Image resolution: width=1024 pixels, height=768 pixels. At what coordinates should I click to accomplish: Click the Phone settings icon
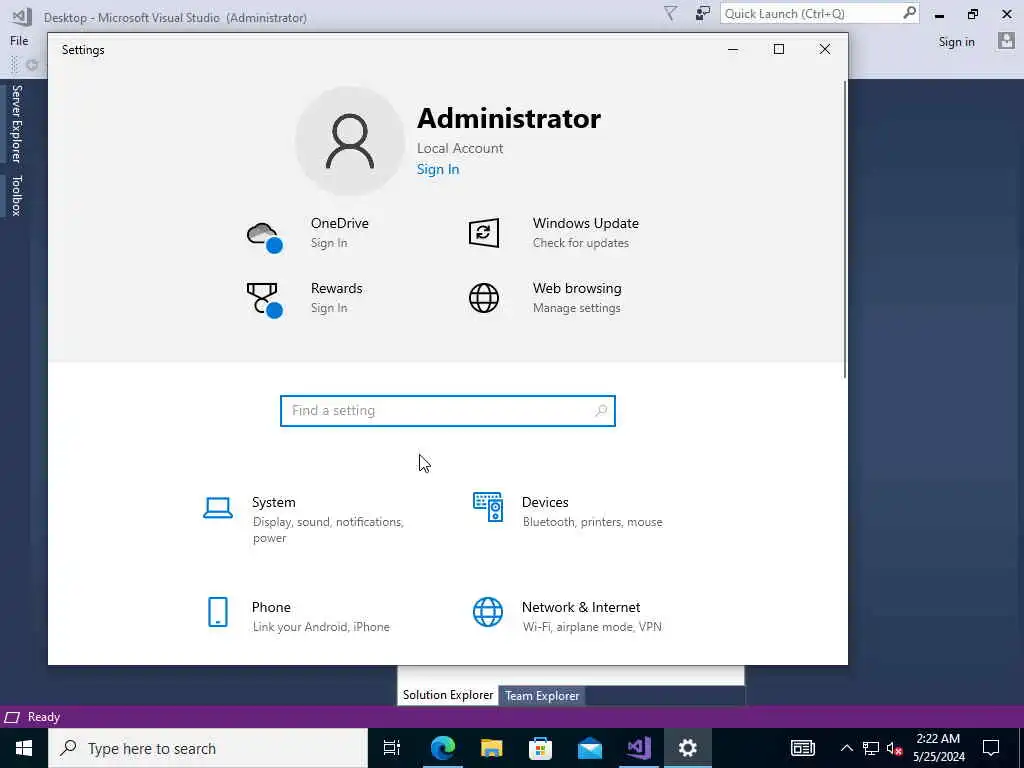[218, 612]
